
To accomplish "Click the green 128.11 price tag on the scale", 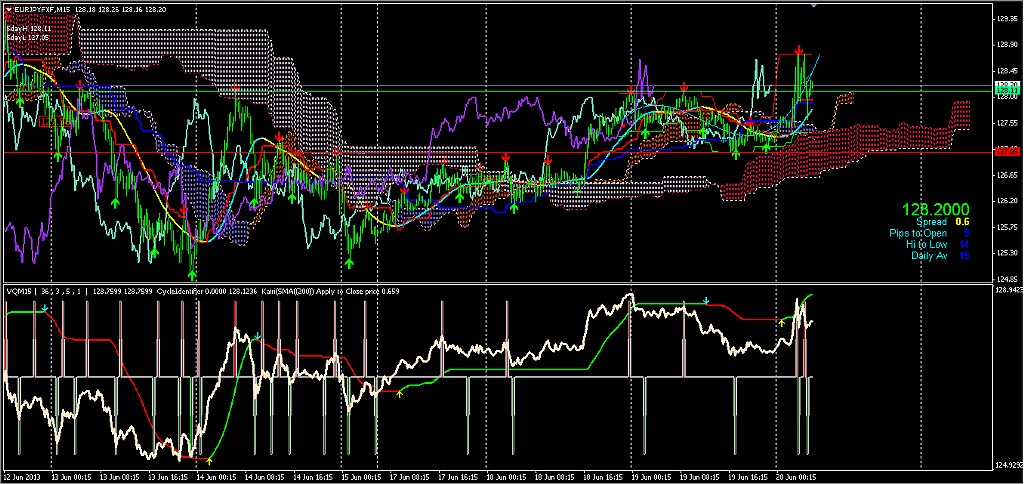I will click(x=1006, y=91).
